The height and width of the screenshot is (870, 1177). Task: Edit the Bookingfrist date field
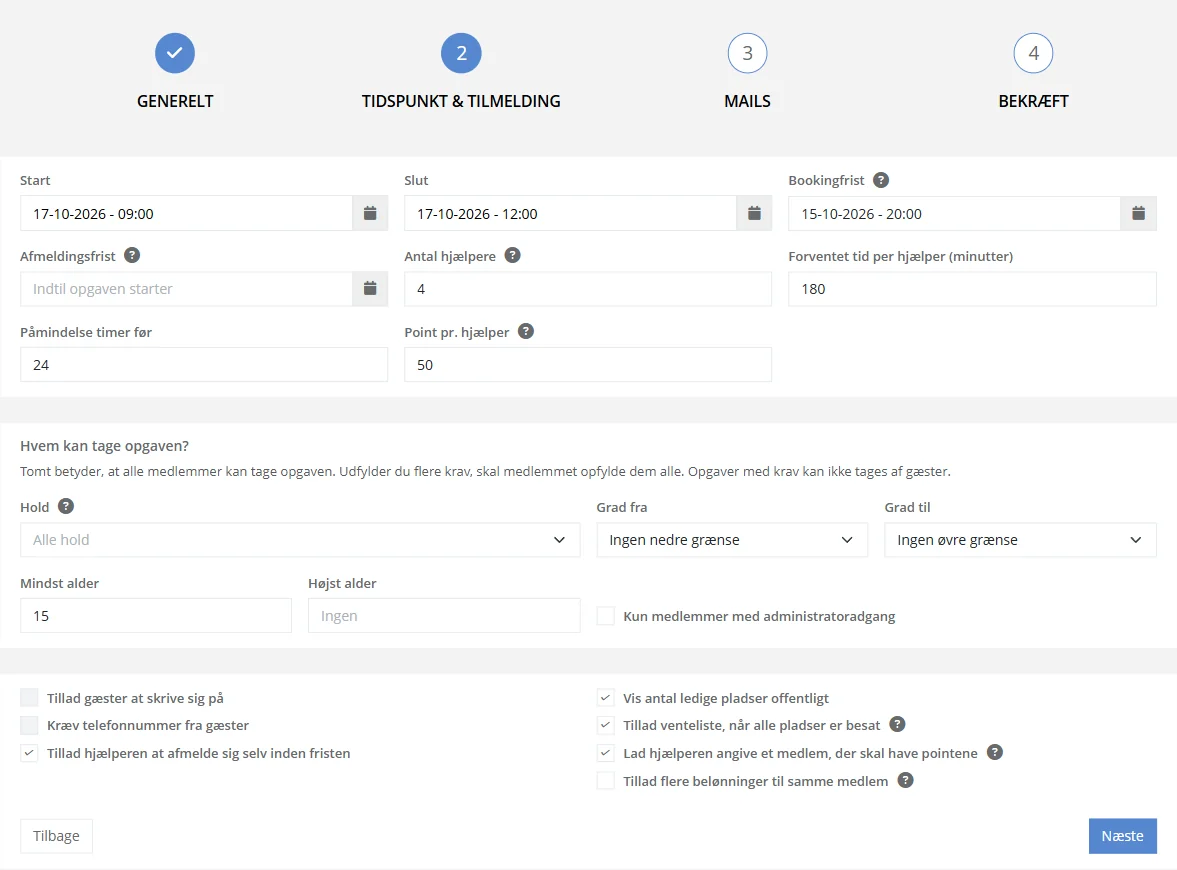point(955,214)
